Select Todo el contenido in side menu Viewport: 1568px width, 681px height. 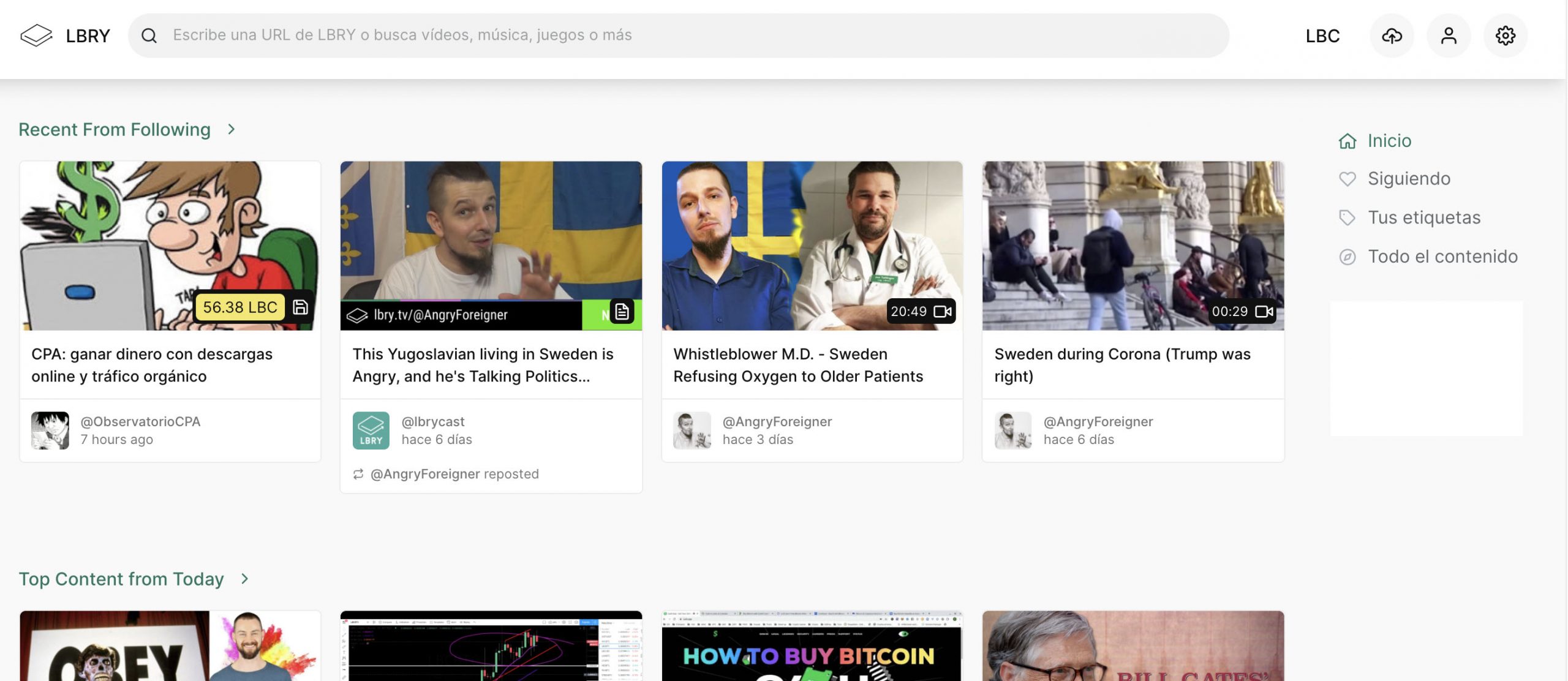point(1442,257)
